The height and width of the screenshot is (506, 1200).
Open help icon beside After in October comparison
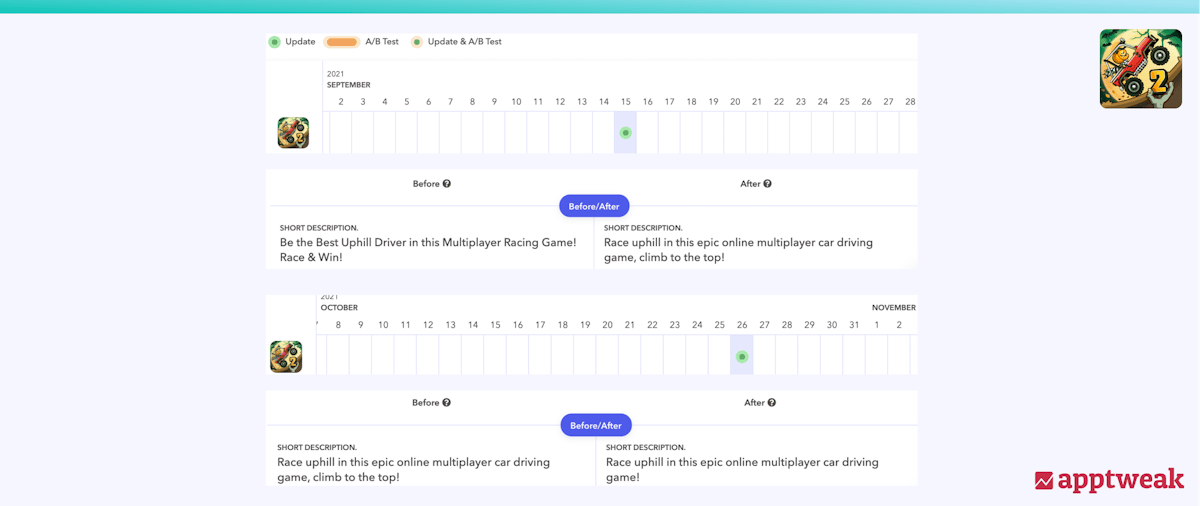point(771,403)
